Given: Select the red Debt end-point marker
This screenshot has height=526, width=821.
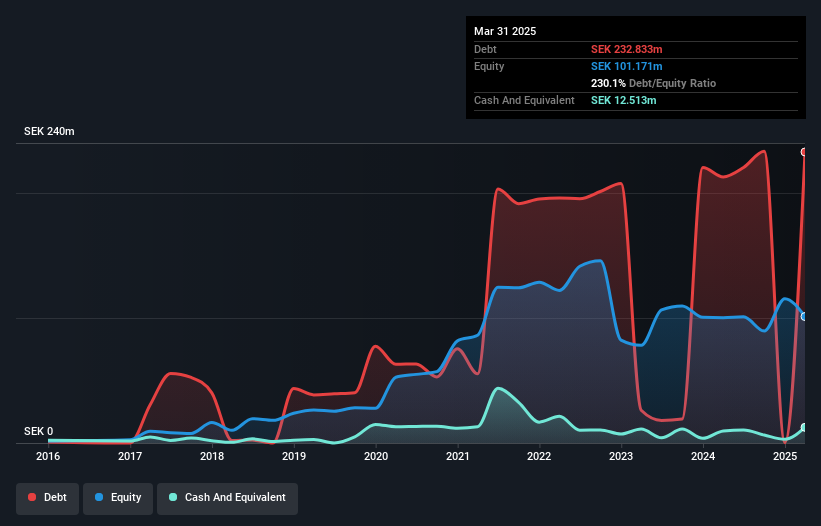Looking at the screenshot, I should click(804, 152).
